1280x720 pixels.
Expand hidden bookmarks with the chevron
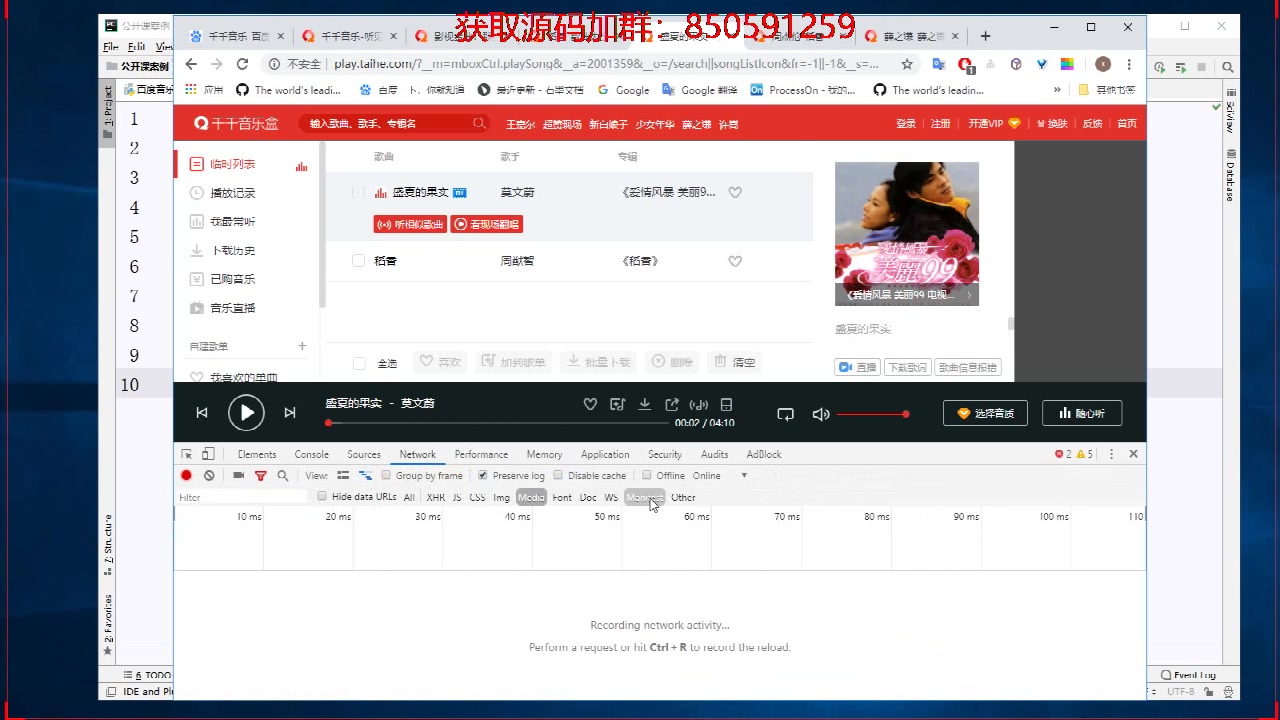(1057, 89)
